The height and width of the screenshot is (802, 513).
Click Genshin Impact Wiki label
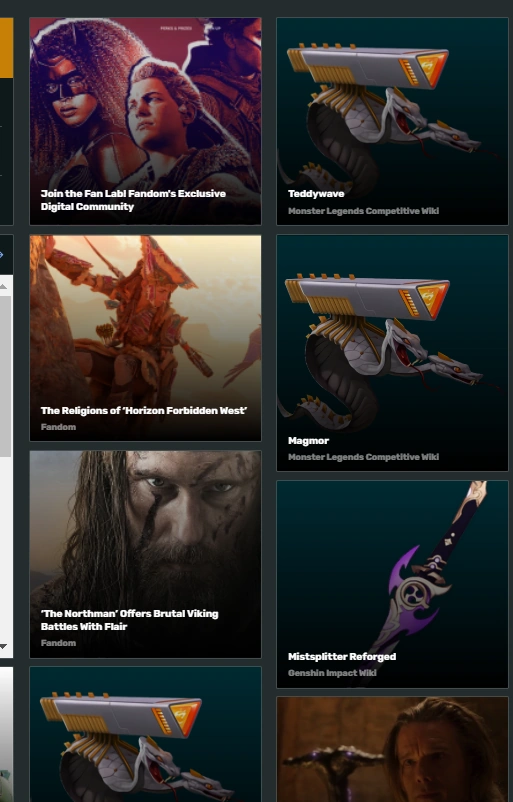(332, 673)
